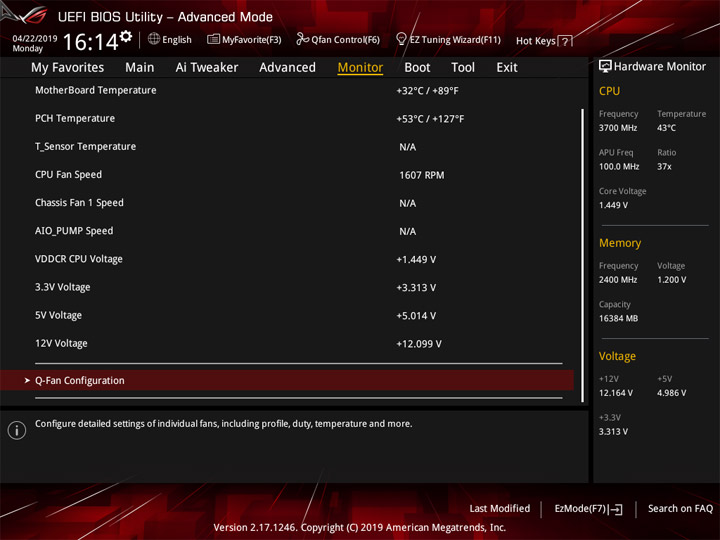The width and height of the screenshot is (720, 540).
Task: Click the 43°C CPU temperature
Action: pos(666,128)
